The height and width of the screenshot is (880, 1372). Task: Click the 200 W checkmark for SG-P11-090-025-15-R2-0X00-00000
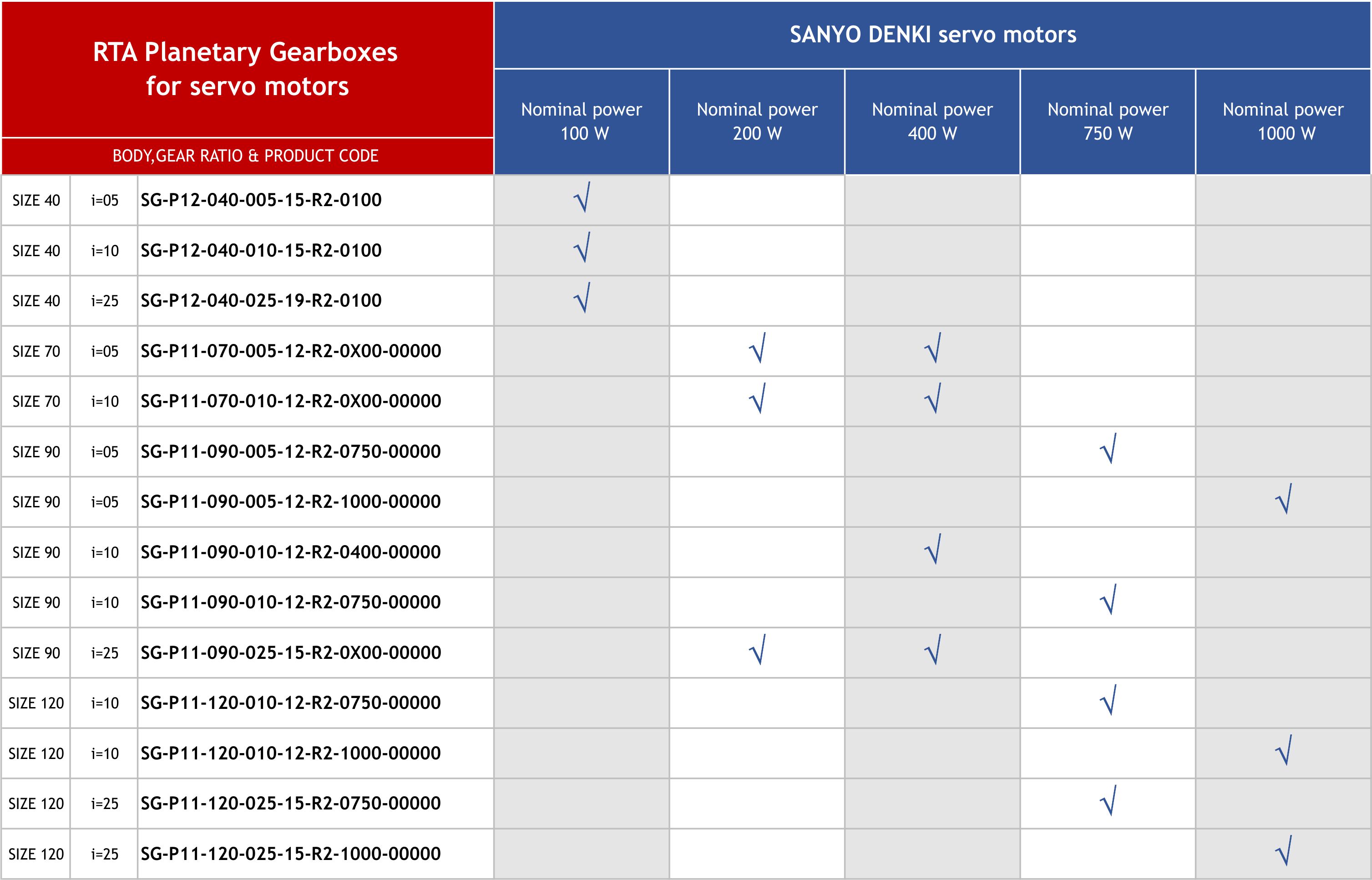(758, 650)
